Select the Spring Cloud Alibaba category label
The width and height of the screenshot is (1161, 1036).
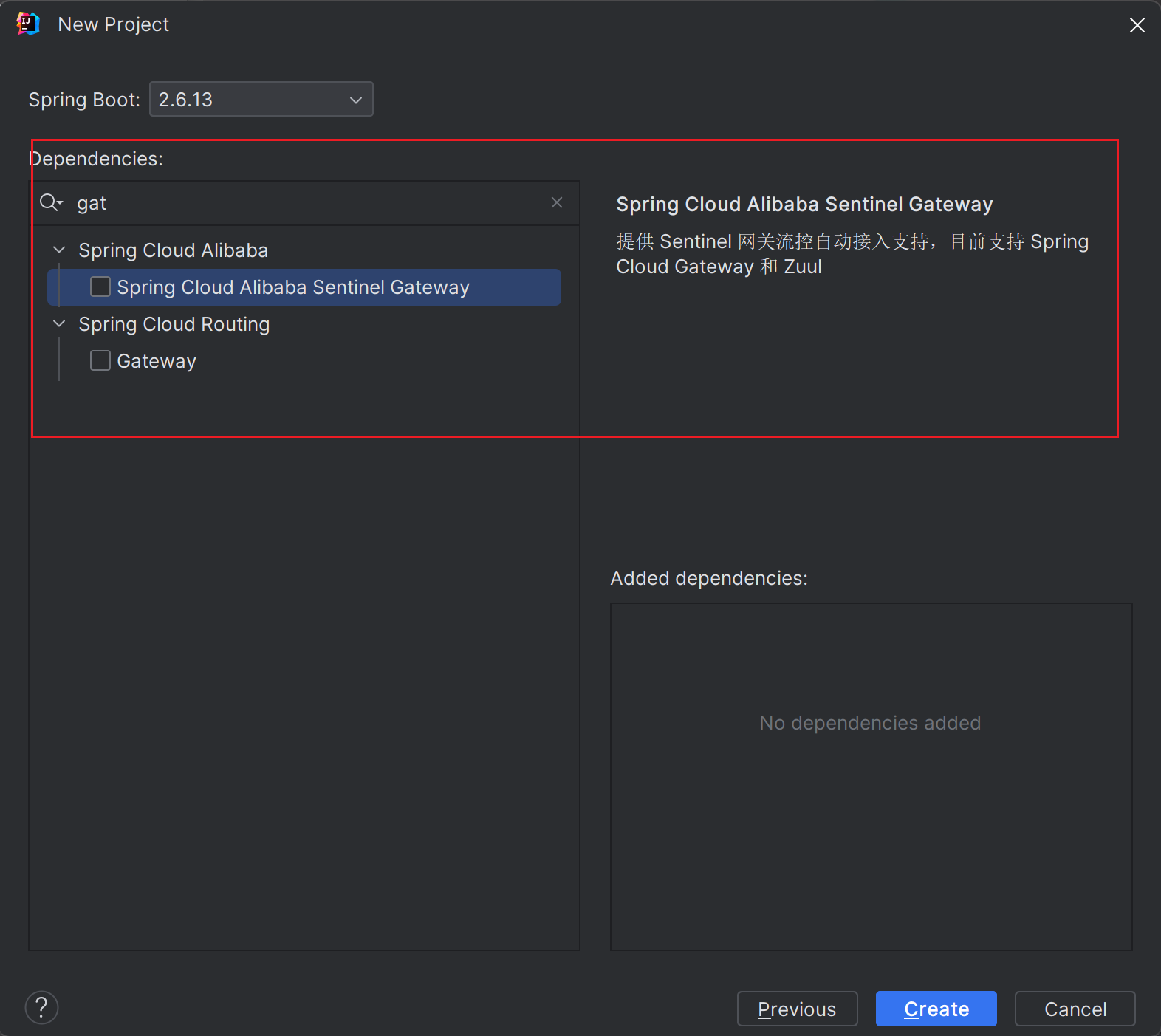click(174, 250)
